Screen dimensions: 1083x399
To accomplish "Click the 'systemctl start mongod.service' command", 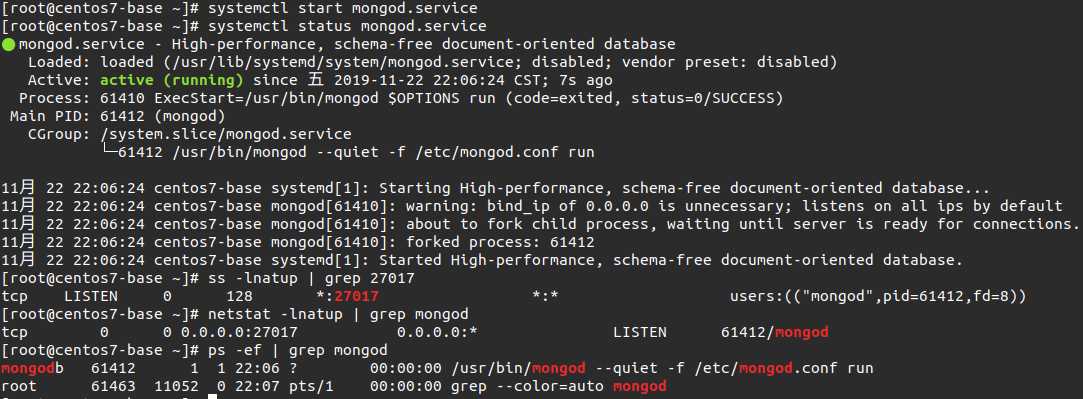I will click(343, 8).
